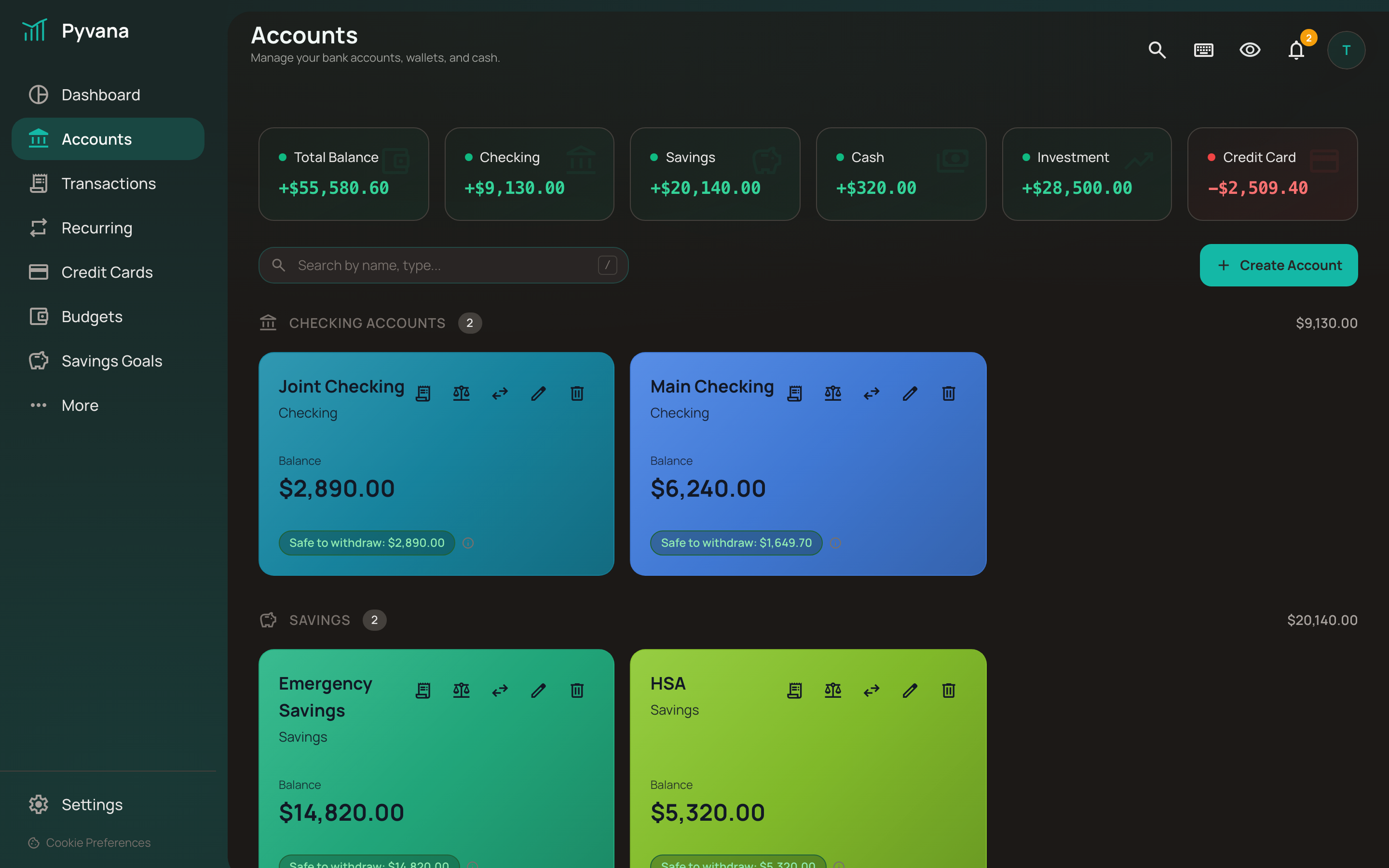Viewport: 1389px width, 868px height.
Task: Select Savings summary card
Action: [x=715, y=174]
